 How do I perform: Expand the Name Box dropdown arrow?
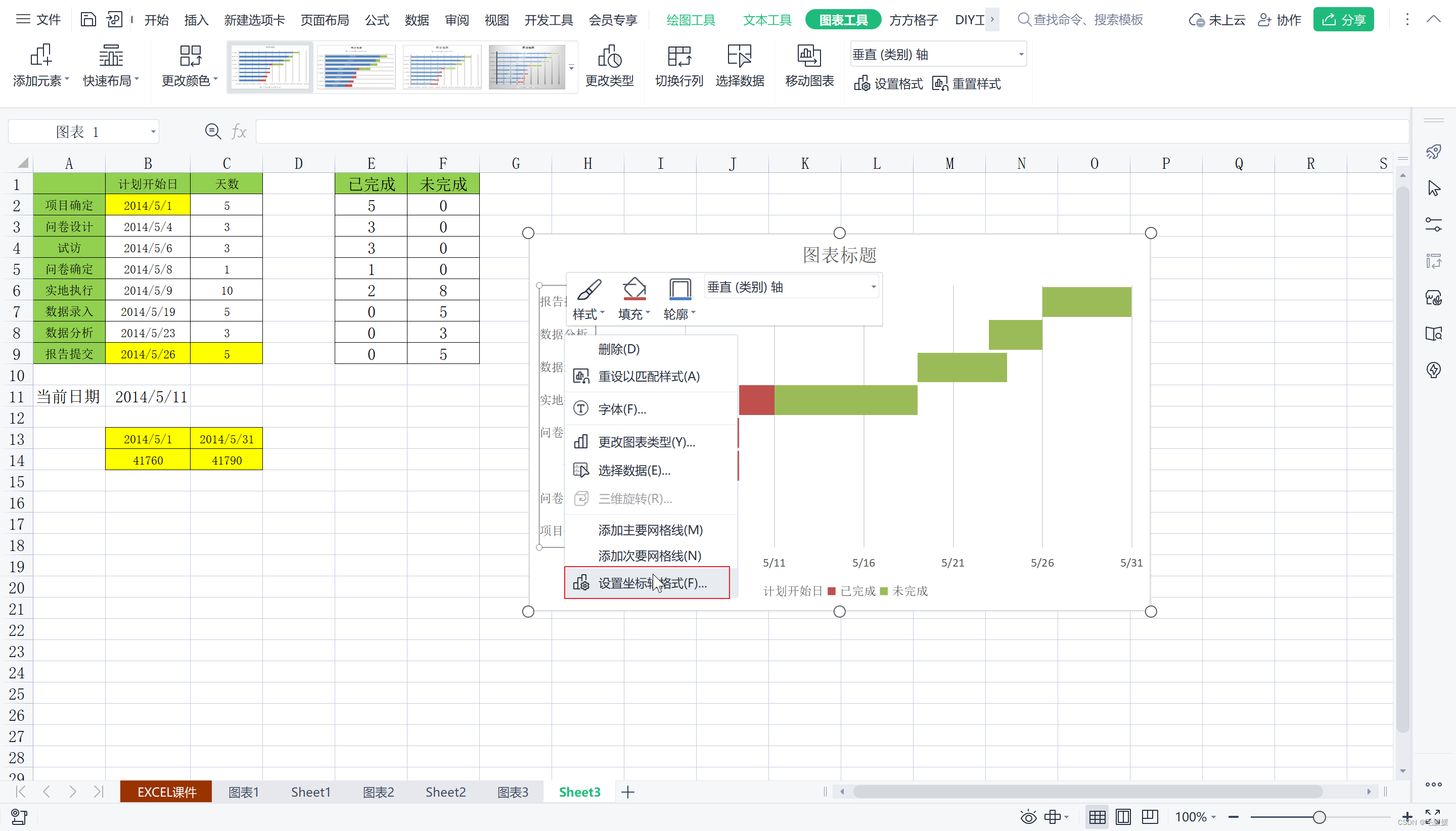pyautogui.click(x=153, y=132)
